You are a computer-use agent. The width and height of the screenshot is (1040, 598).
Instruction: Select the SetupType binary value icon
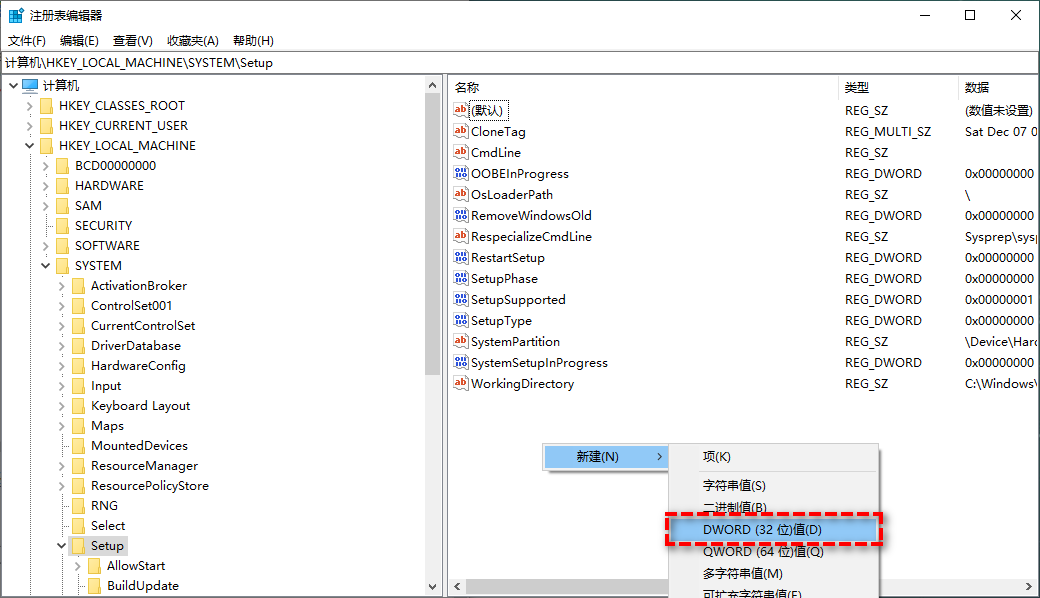[461, 320]
